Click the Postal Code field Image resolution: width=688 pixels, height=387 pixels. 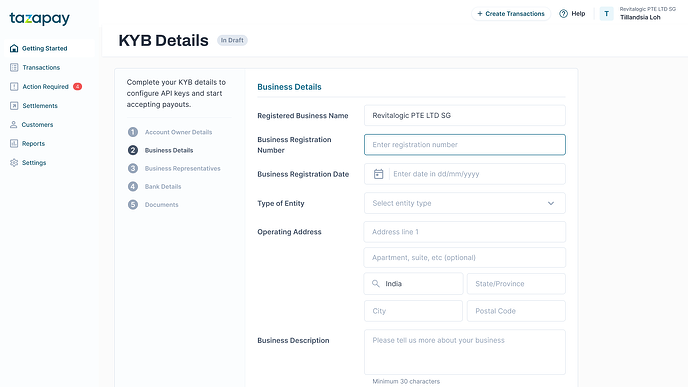516,311
